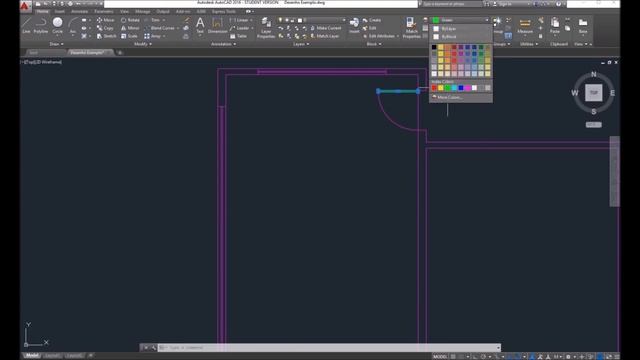Screen dimensions: 640x360
Task: Open the object color dropdown showing Green
Action: [x=460, y=20]
